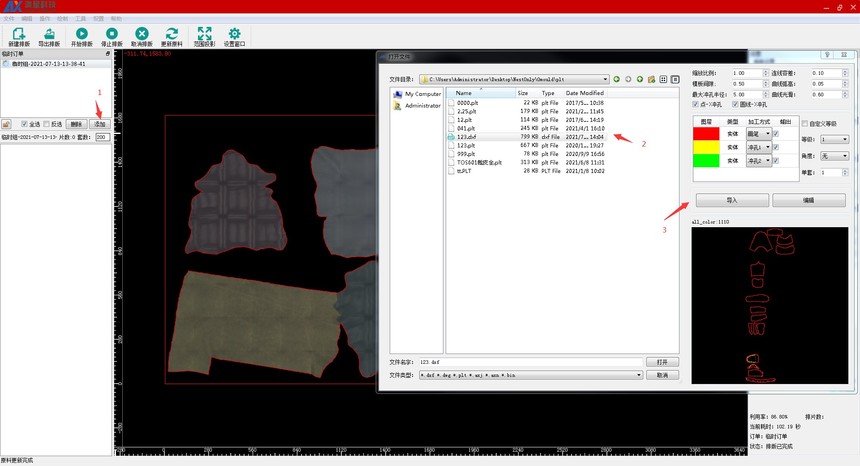This screenshot has width=860, height=466.
Task: Toggle output checkbox in yellow layer row
Action: pyautogui.click(x=776, y=147)
